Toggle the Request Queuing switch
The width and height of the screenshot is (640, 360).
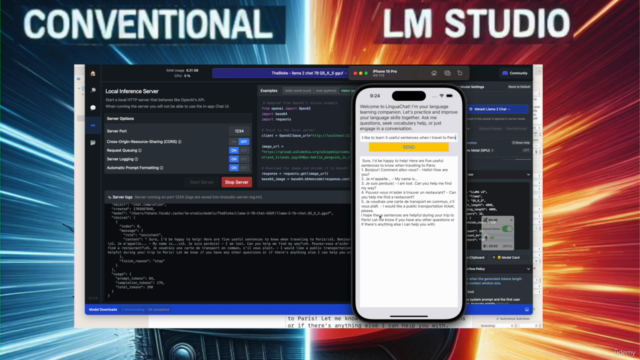point(239,150)
